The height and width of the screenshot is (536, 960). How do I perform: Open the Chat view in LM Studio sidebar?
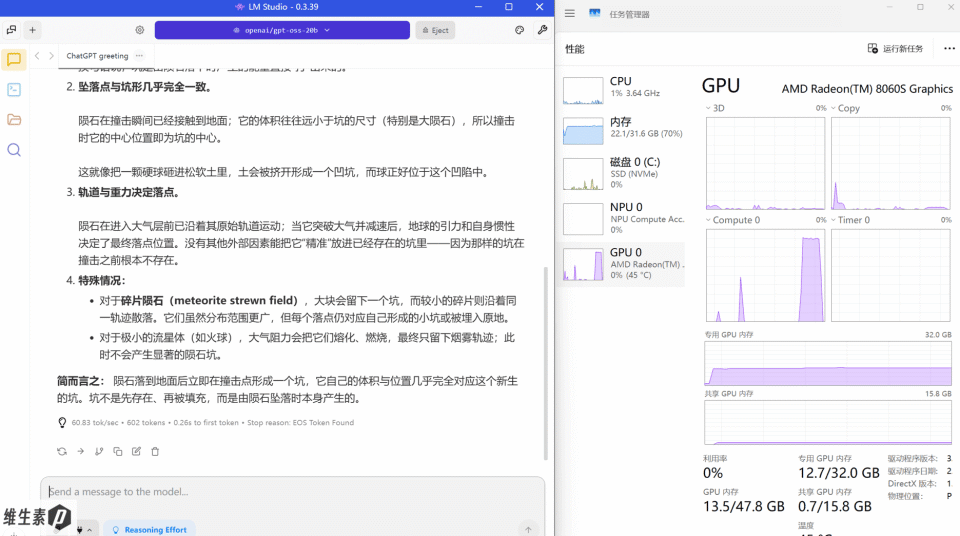(14, 59)
